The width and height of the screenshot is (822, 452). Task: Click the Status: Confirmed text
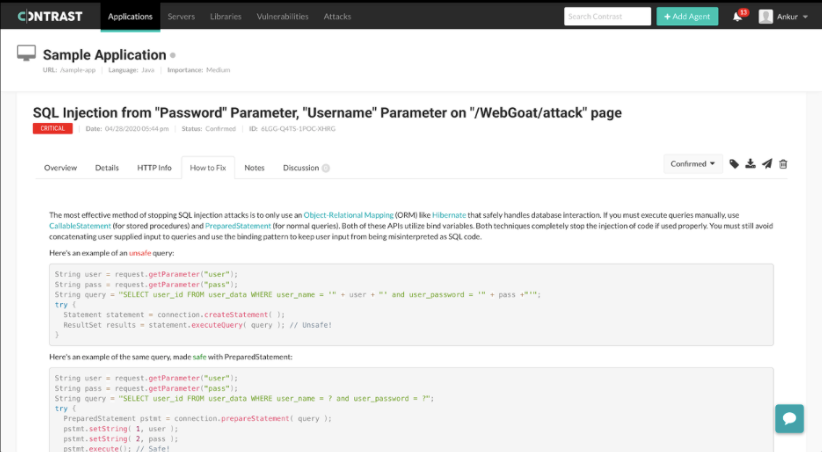[x=209, y=129]
